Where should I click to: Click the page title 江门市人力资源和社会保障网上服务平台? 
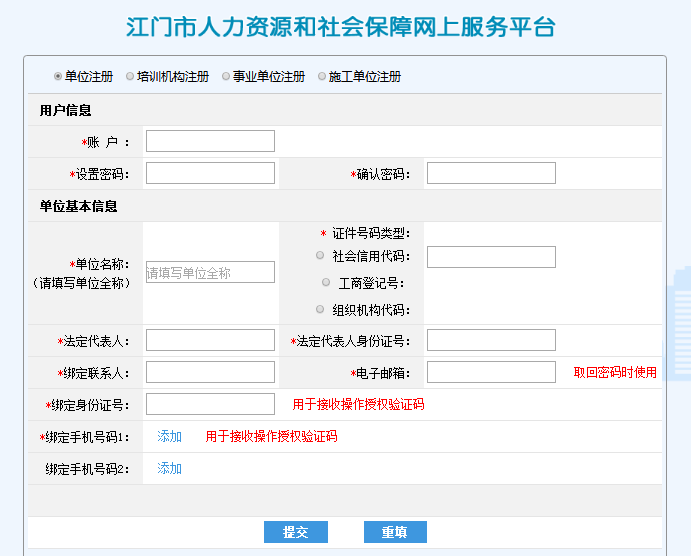click(341, 27)
